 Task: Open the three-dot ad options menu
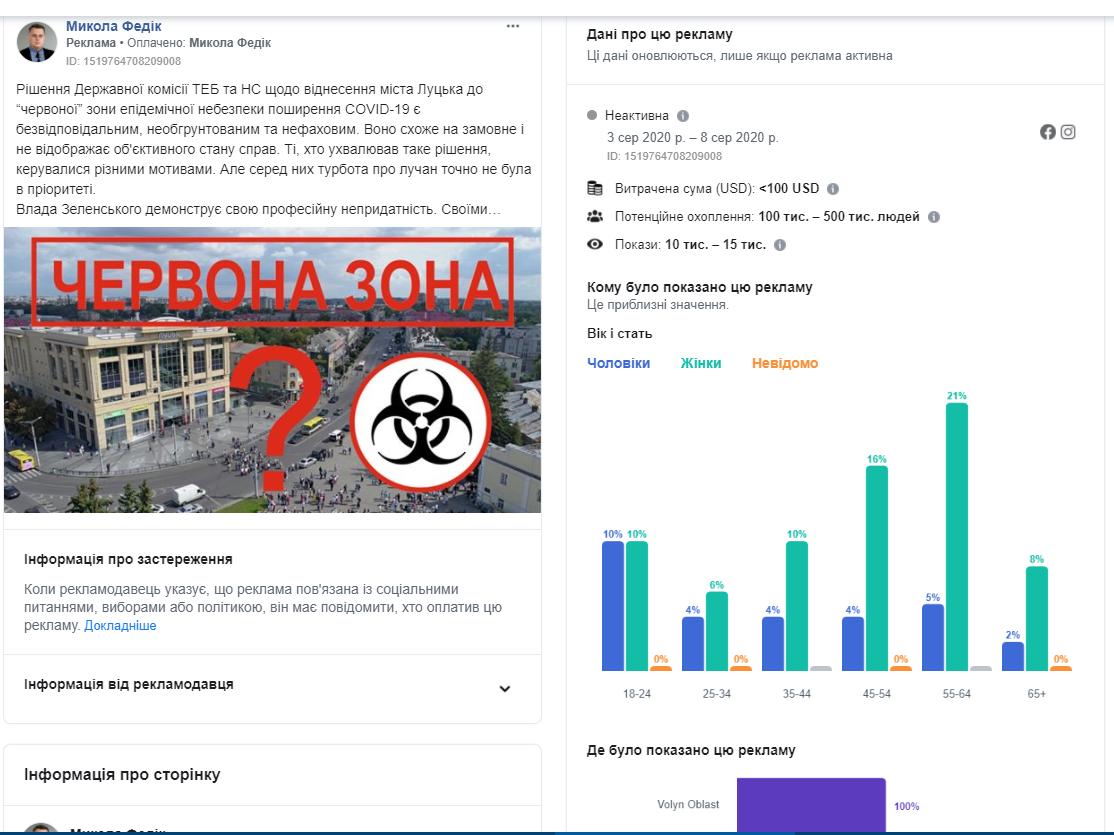513,26
